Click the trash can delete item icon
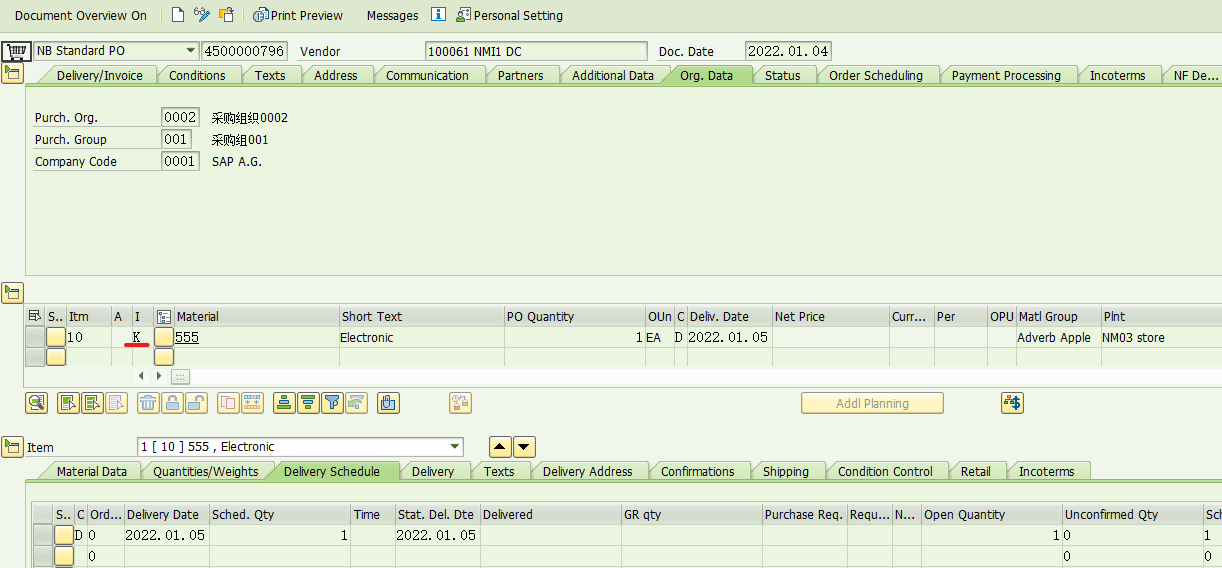This screenshot has width=1222, height=568. pyautogui.click(x=148, y=403)
